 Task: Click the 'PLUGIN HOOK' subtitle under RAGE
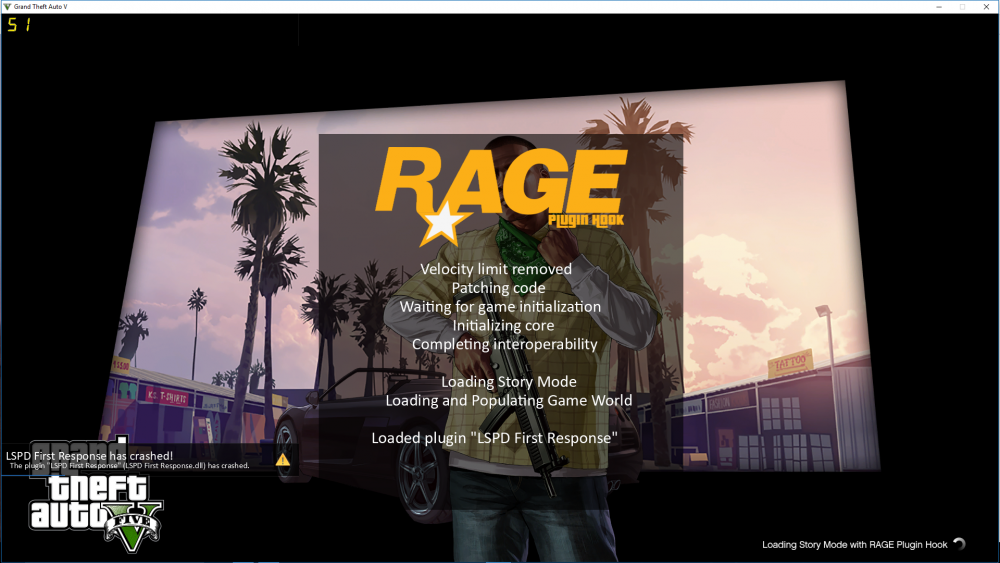585,221
